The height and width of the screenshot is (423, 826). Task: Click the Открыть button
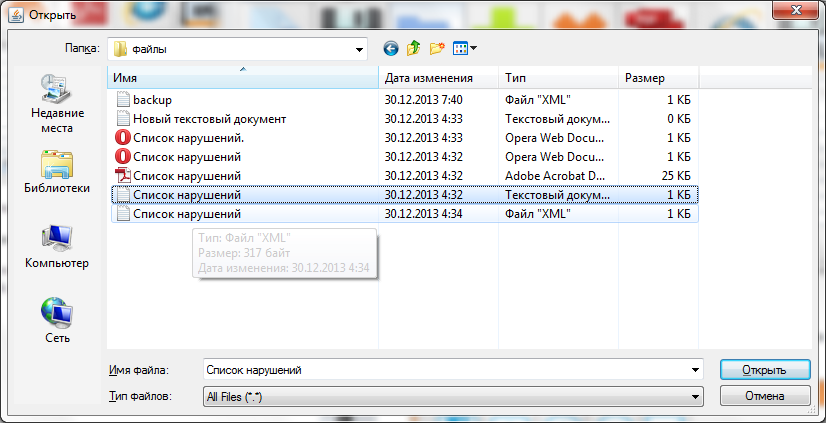(764, 370)
